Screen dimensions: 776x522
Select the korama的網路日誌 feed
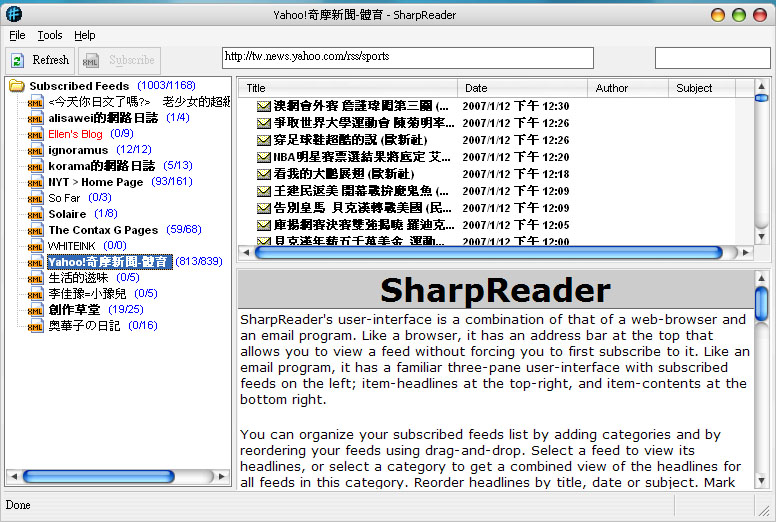pos(101,166)
